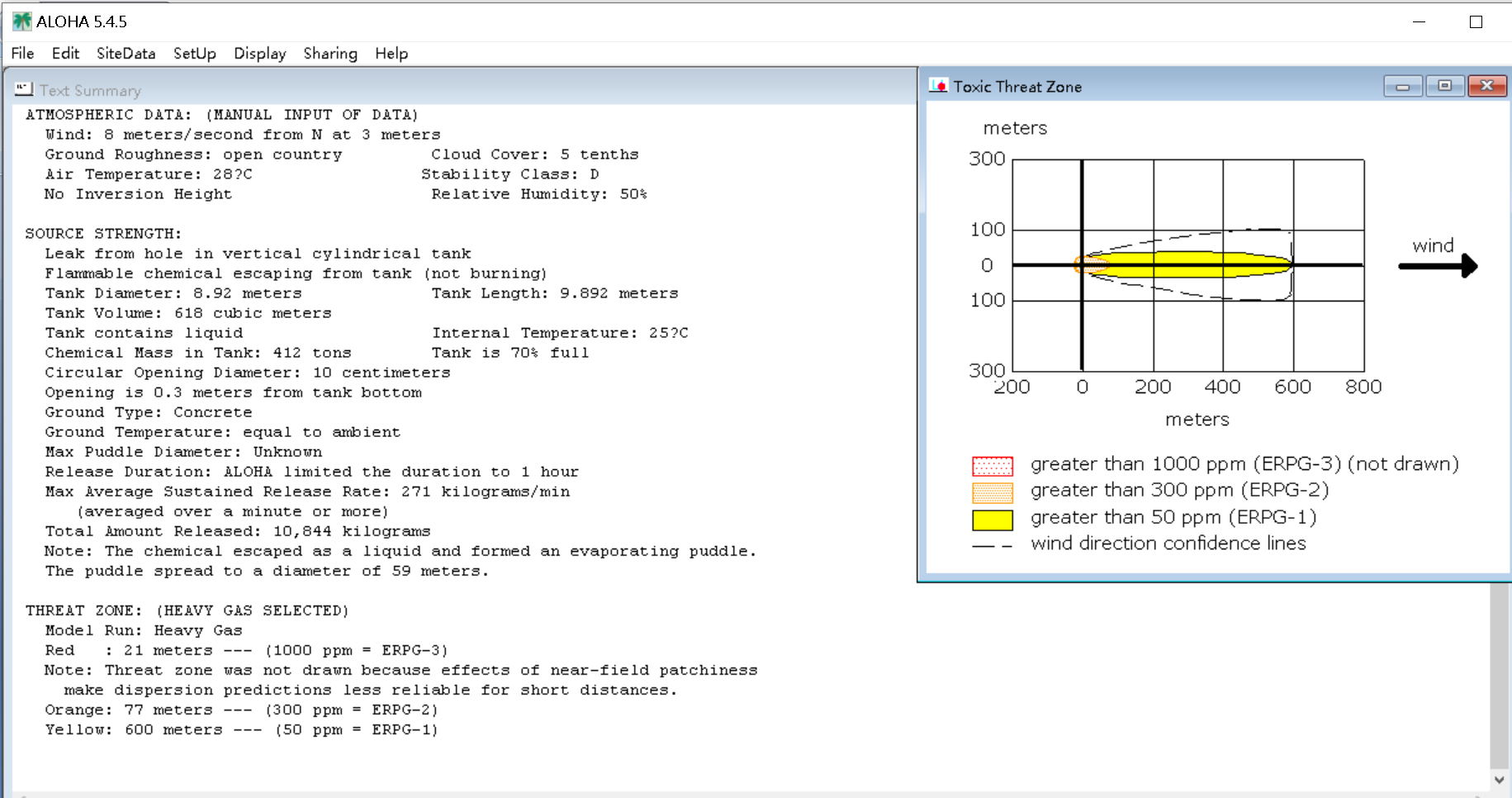Click the wind direction confidence lines label

[x=1168, y=544]
